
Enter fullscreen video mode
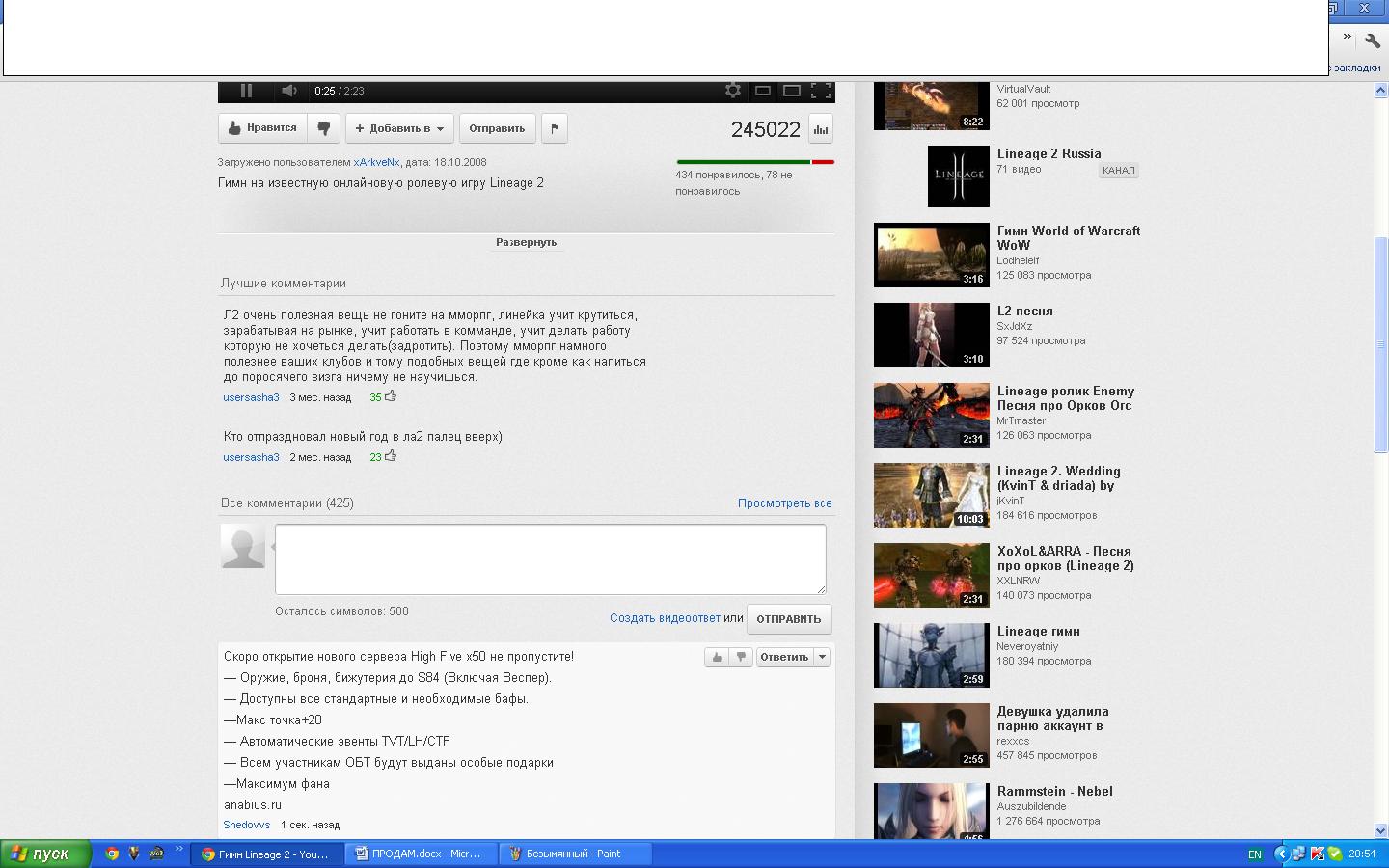click(821, 91)
